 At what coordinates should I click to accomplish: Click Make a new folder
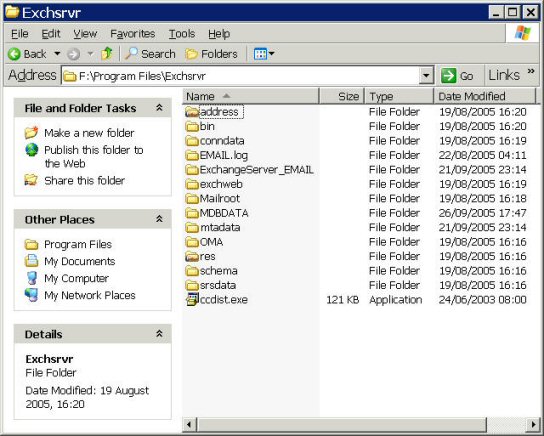89,132
